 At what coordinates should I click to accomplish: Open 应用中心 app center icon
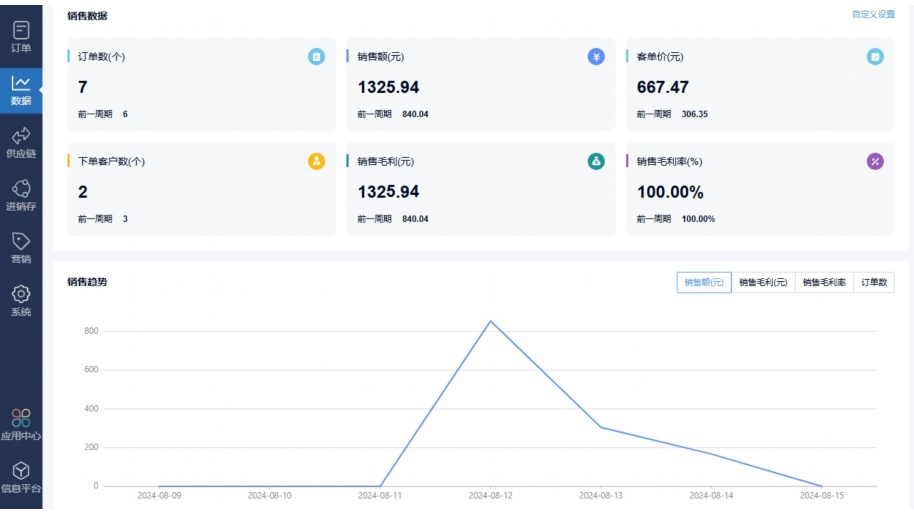pos(21,419)
